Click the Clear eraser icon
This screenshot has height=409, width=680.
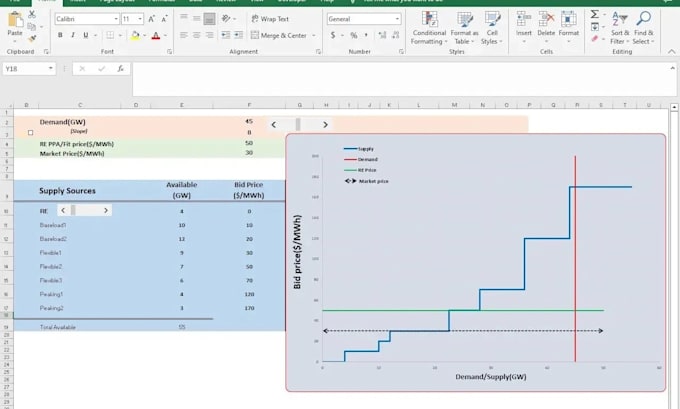595,39
